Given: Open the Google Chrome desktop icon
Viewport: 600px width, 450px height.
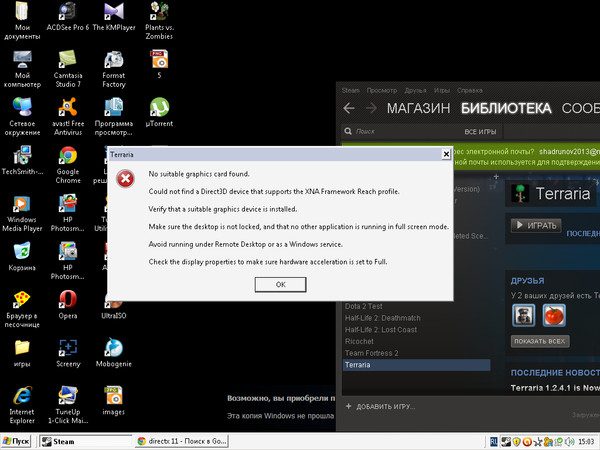Looking at the screenshot, I should coord(68,165).
